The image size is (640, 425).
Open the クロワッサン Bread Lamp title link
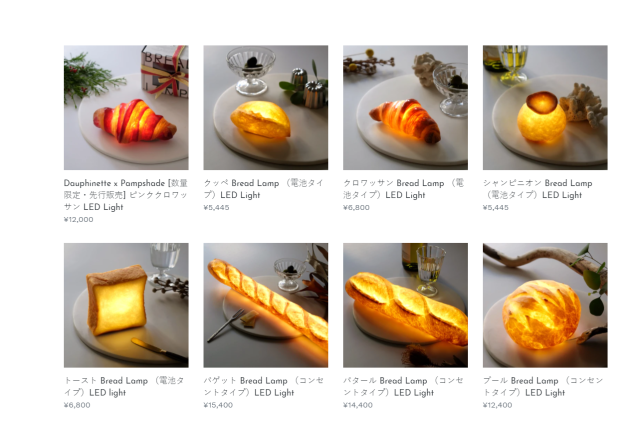click(404, 189)
